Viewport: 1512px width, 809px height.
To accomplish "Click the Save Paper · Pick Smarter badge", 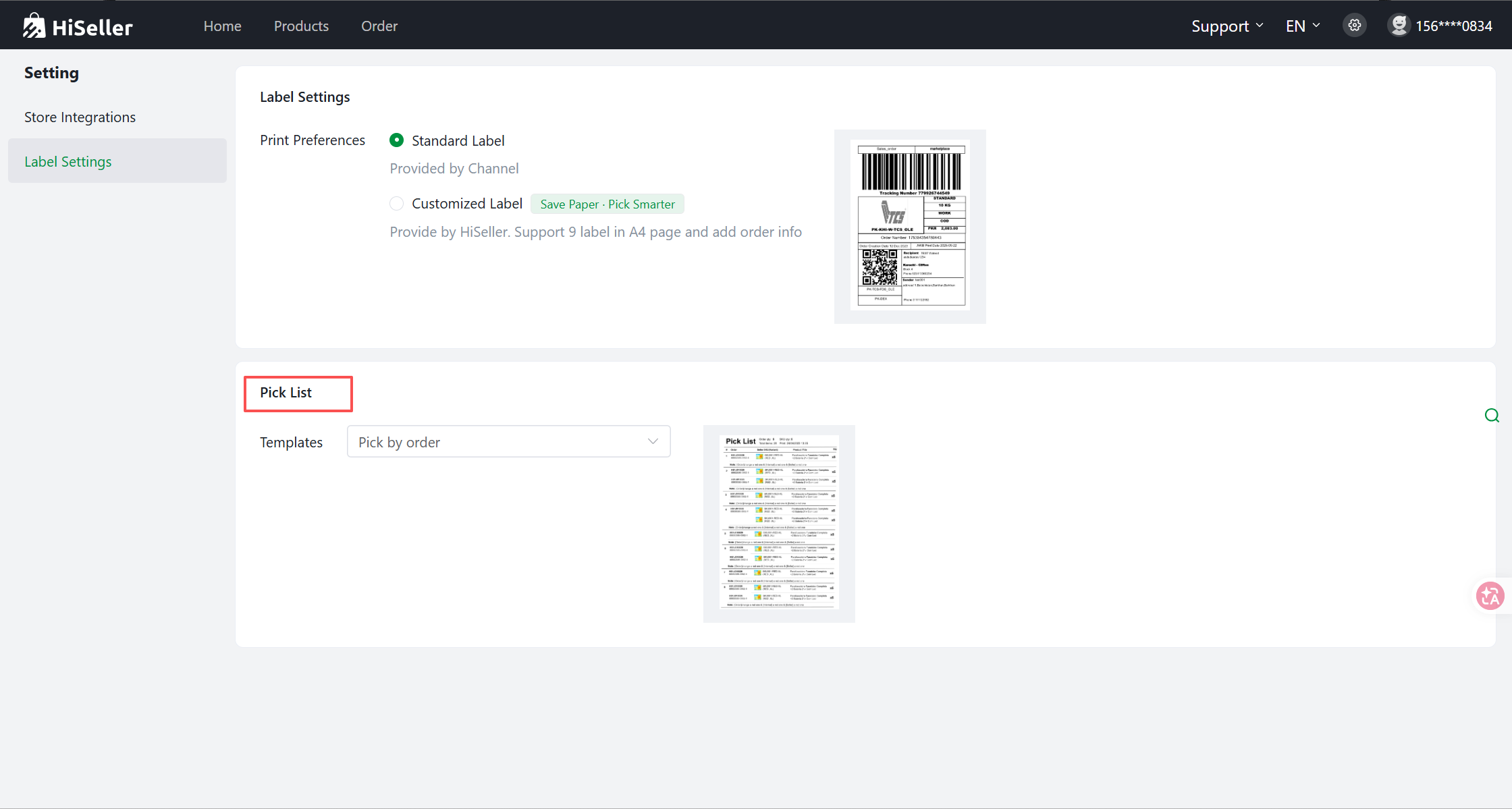I will tap(607, 204).
